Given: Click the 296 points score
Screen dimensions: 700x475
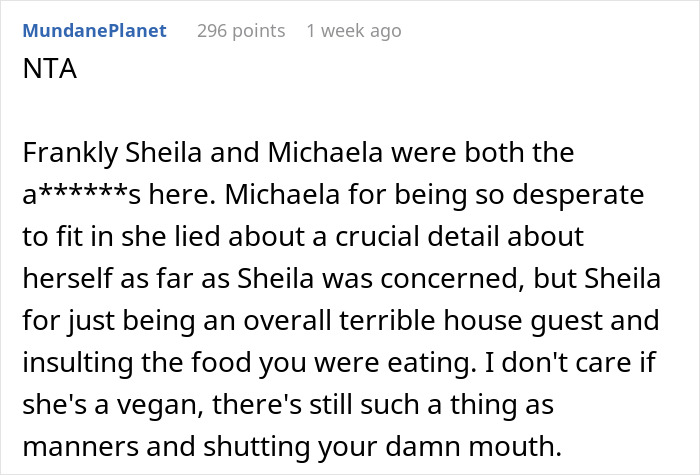Looking at the screenshot, I should [x=240, y=31].
